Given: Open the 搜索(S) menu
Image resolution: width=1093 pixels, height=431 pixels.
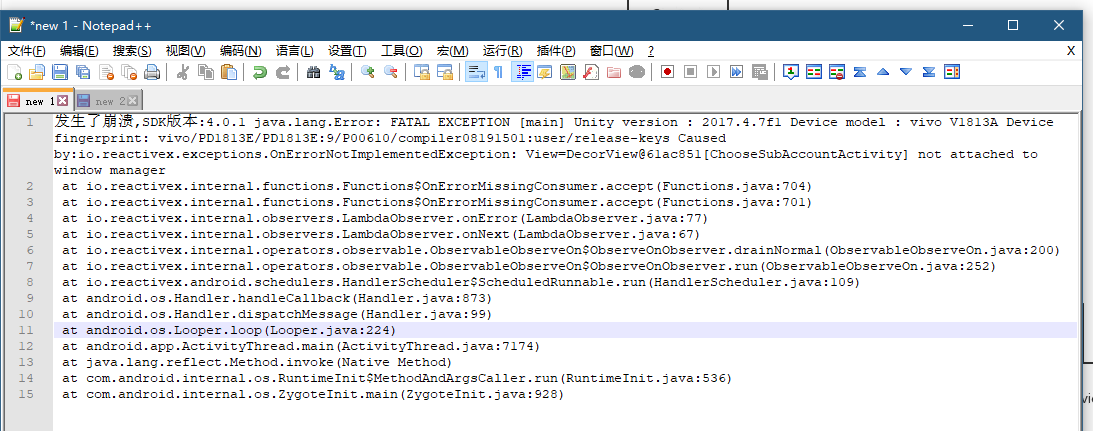Looking at the screenshot, I should (x=132, y=51).
